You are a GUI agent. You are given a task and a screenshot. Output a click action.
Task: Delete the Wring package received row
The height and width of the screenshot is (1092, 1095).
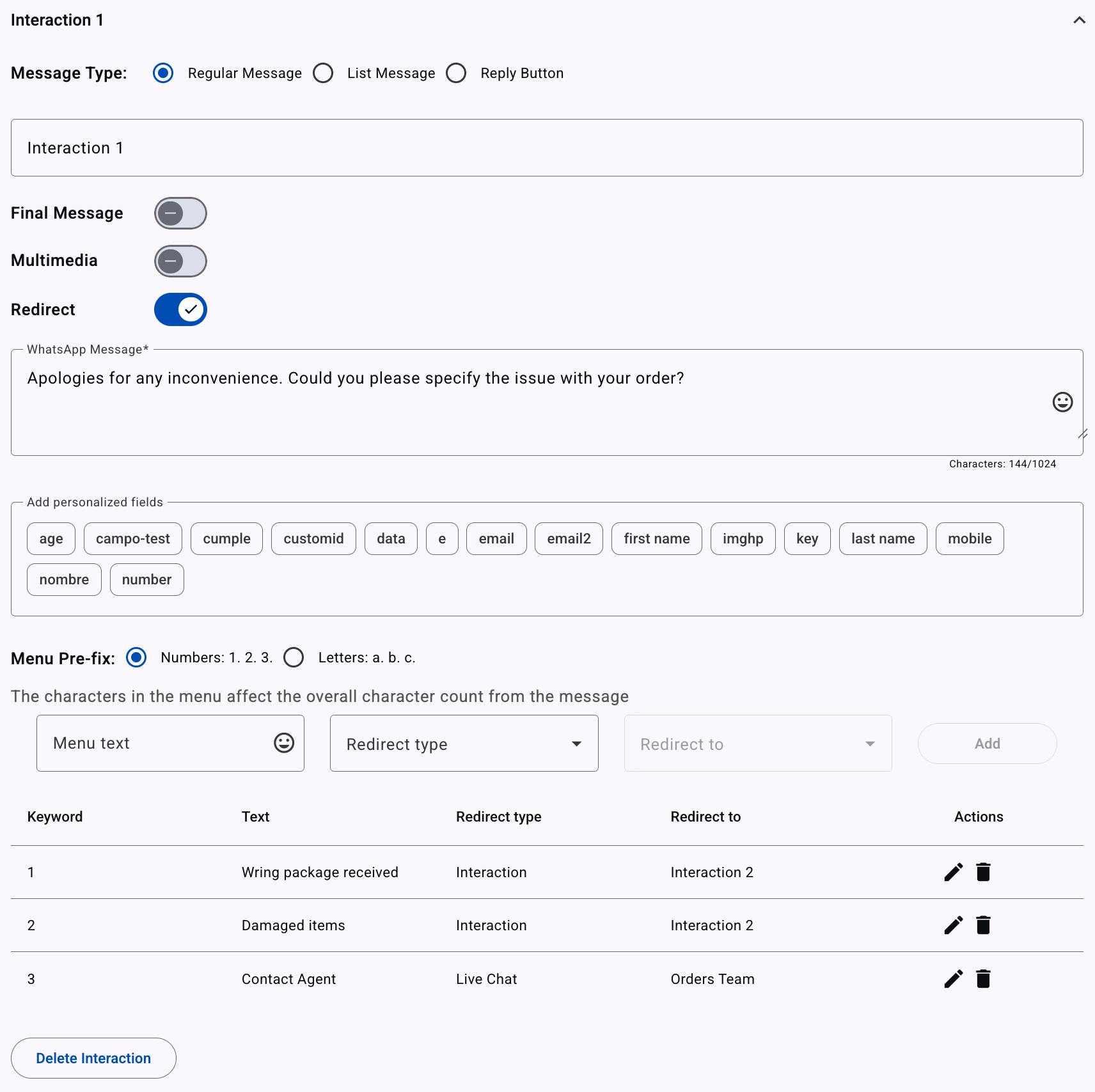pyautogui.click(x=983, y=872)
